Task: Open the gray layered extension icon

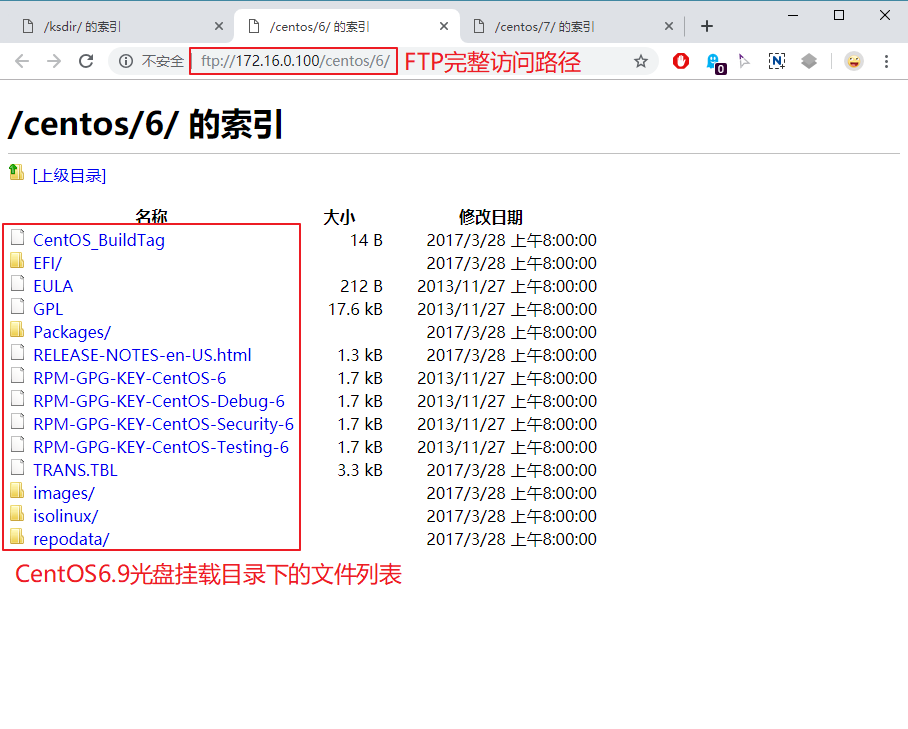Action: click(809, 61)
